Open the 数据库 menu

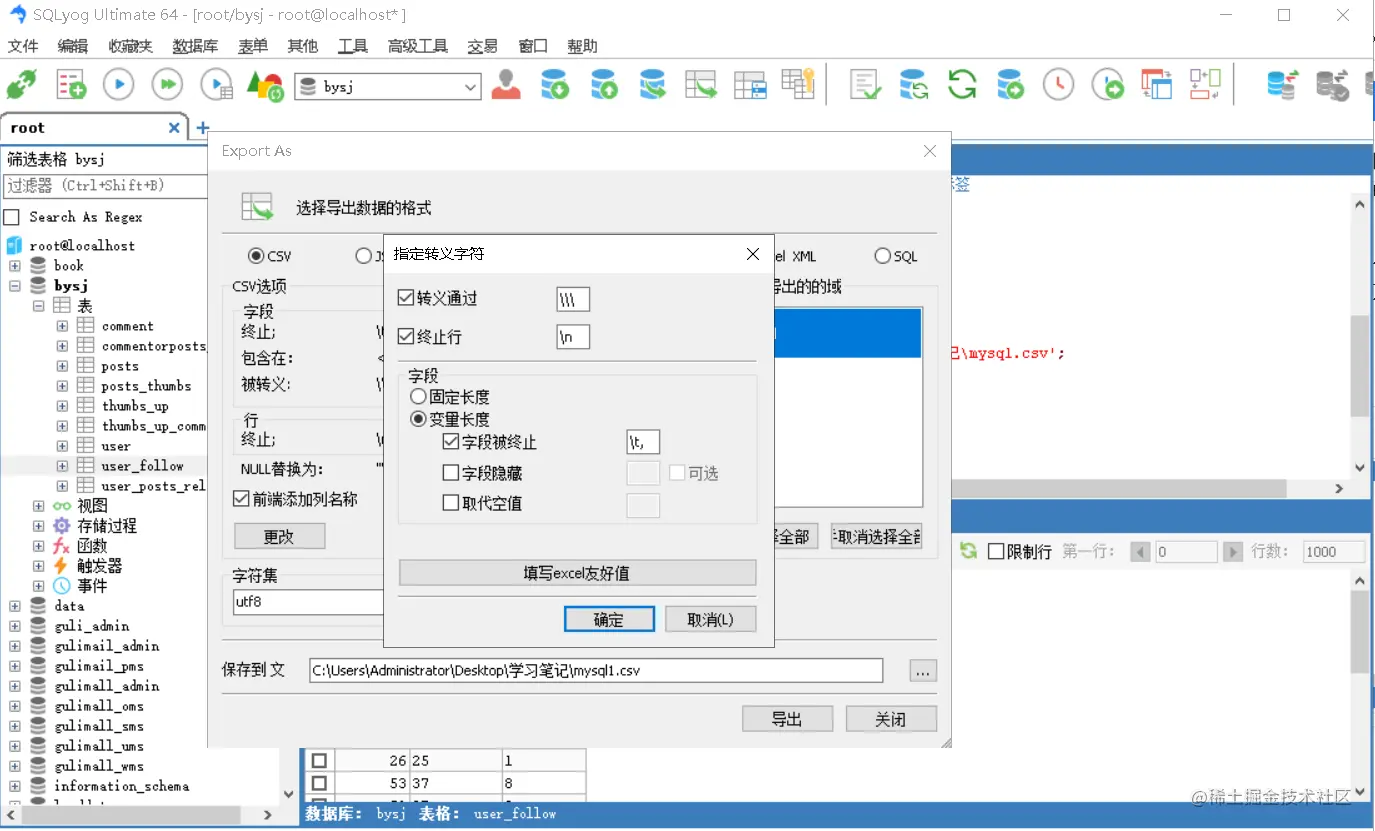tap(195, 46)
